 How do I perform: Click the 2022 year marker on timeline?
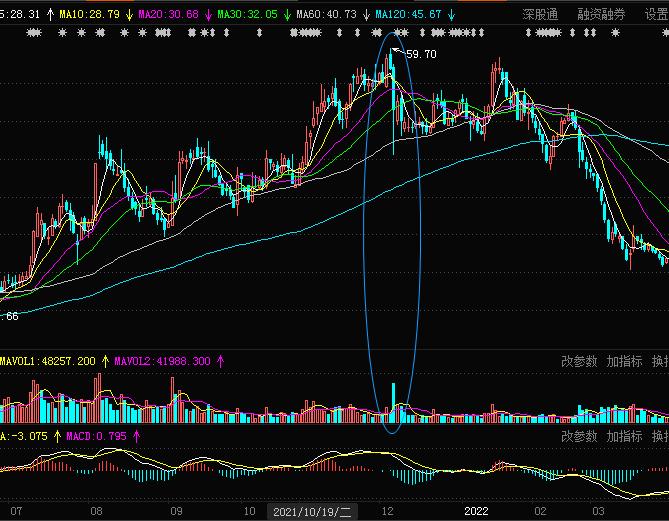[476, 511]
